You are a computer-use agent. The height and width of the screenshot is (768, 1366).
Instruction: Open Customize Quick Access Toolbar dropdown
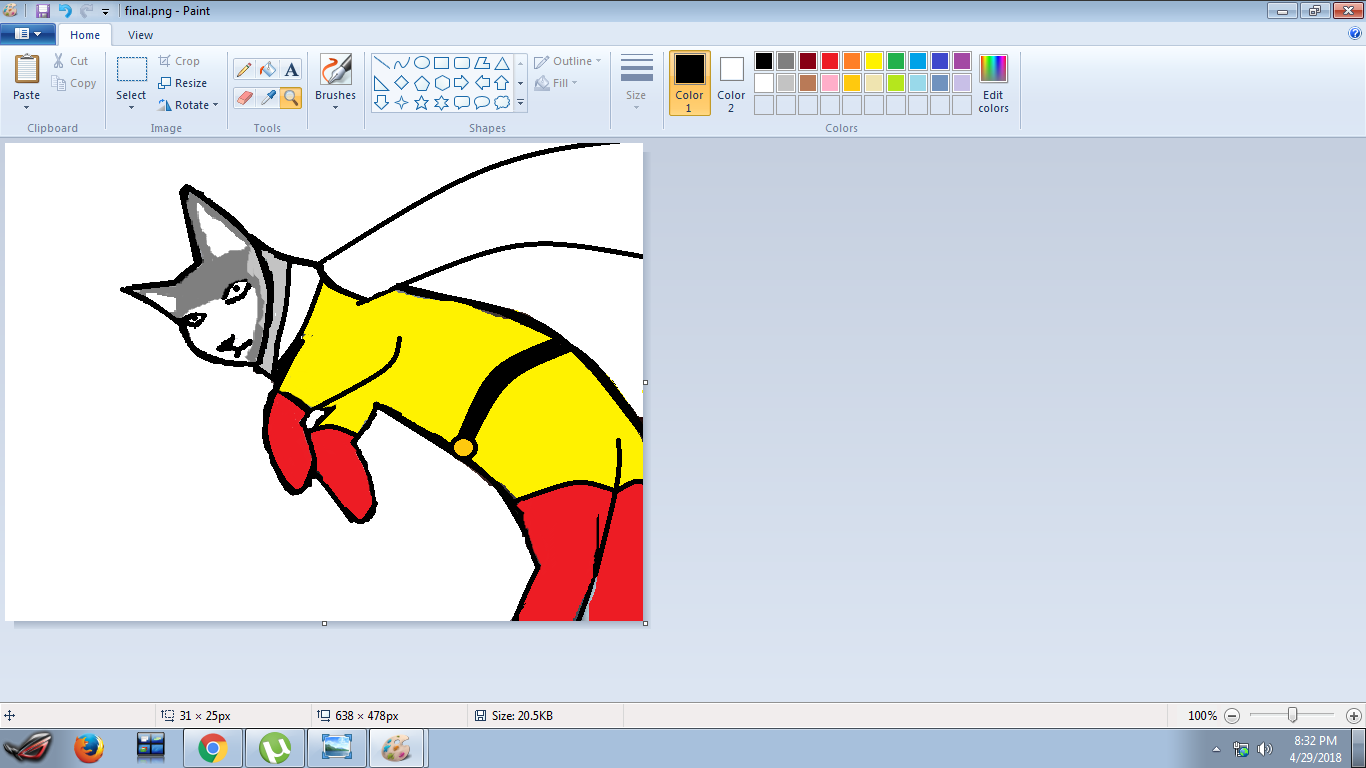(x=105, y=12)
